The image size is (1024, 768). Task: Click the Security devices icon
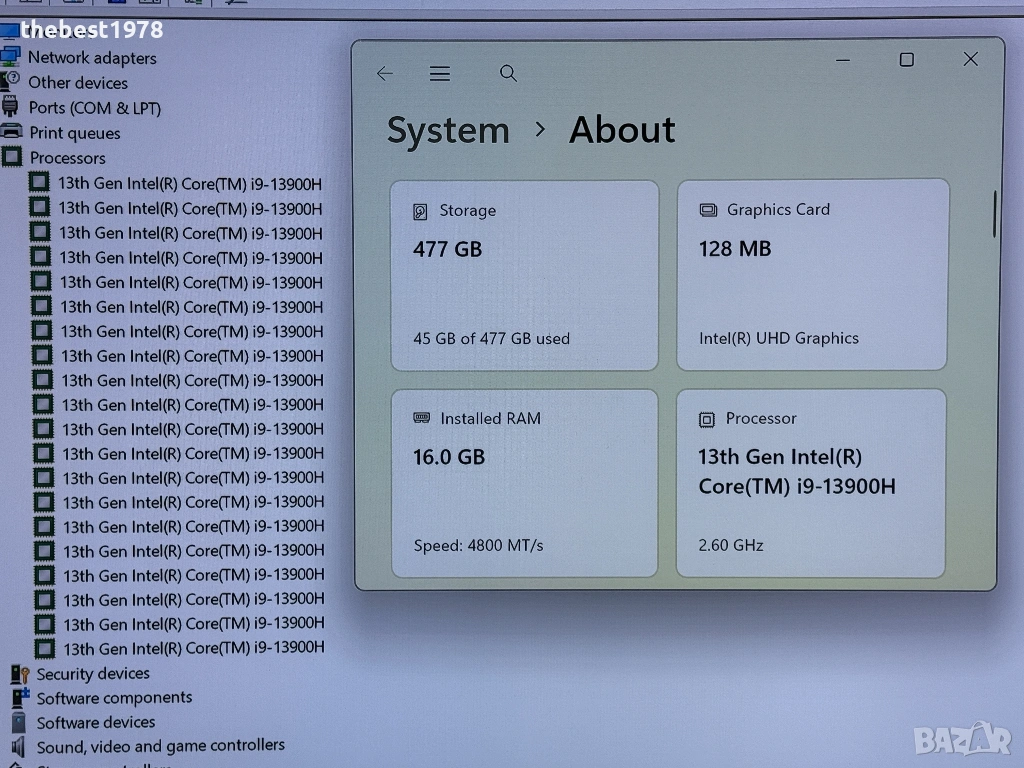pyautogui.click(x=19, y=674)
